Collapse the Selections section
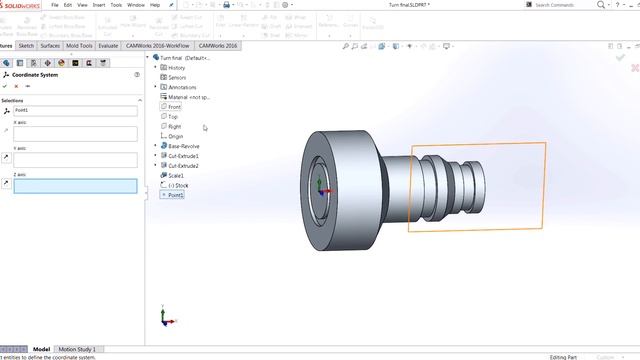640x360 pixels. pyautogui.click(x=140, y=100)
